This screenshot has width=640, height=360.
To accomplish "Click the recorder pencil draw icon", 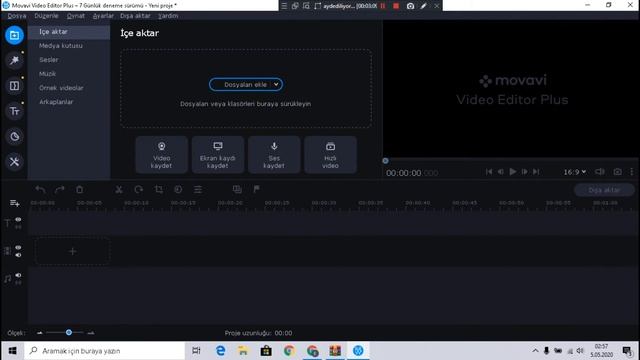I will click(x=424, y=6).
